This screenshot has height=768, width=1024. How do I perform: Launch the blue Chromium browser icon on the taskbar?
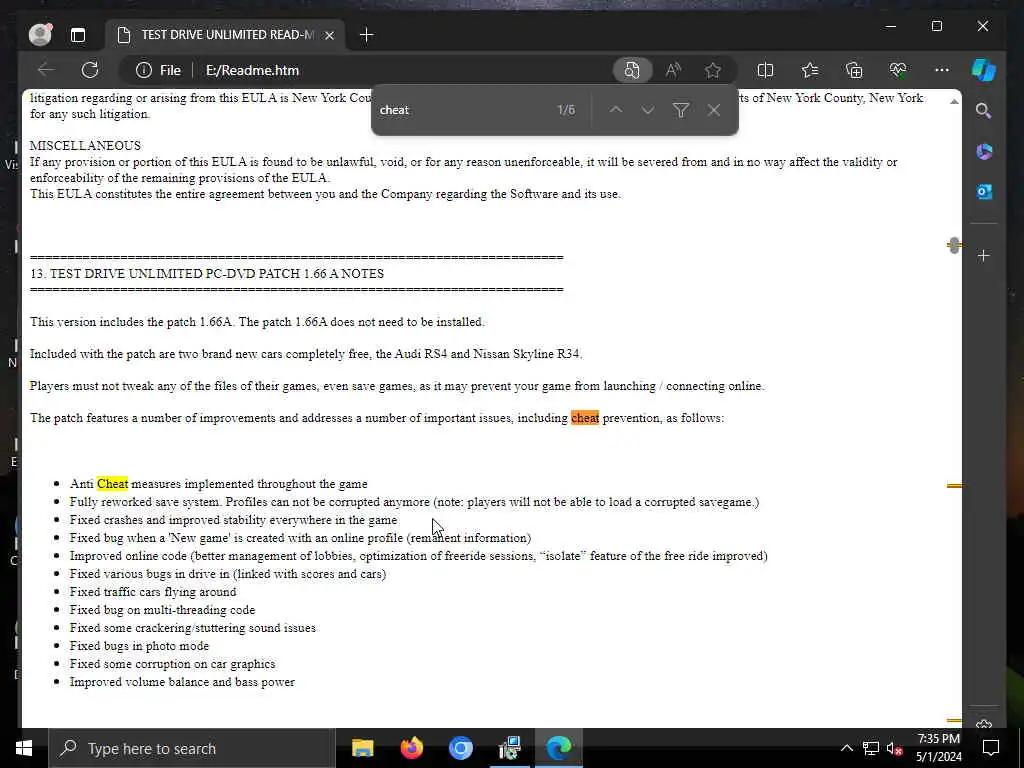(460, 748)
